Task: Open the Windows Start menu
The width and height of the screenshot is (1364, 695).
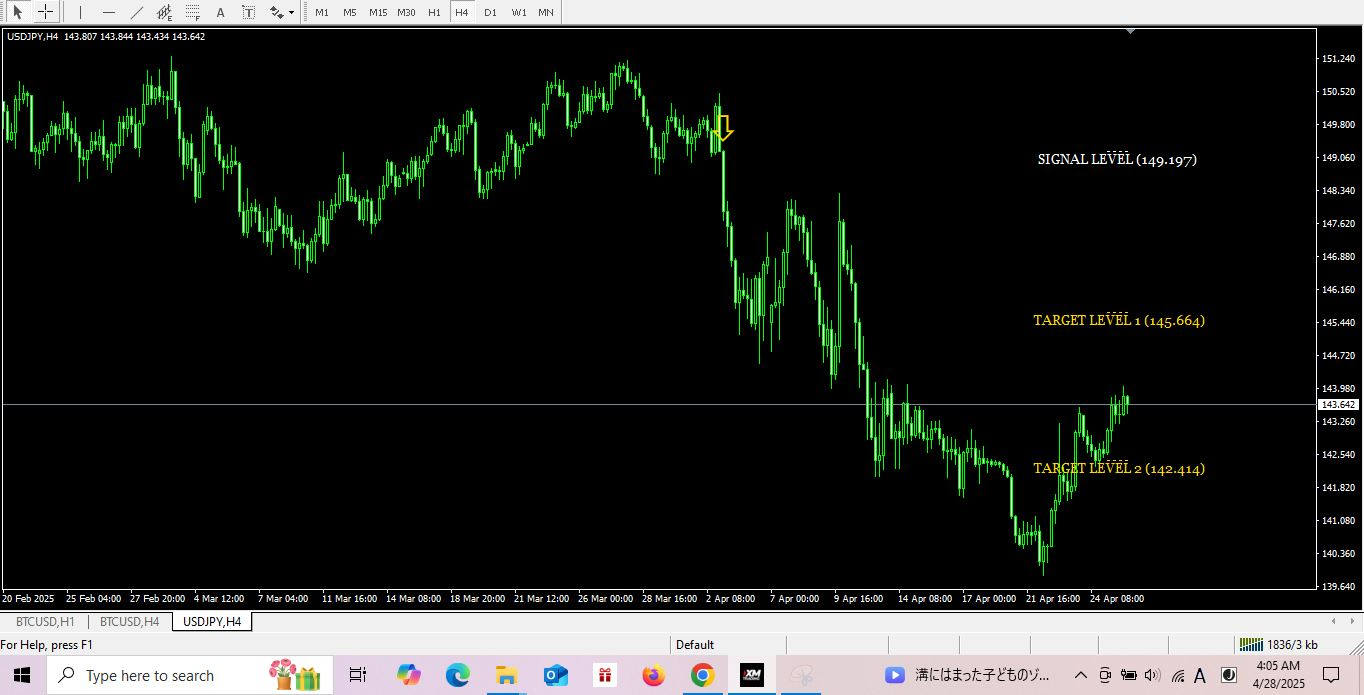Action: pyautogui.click(x=22, y=675)
